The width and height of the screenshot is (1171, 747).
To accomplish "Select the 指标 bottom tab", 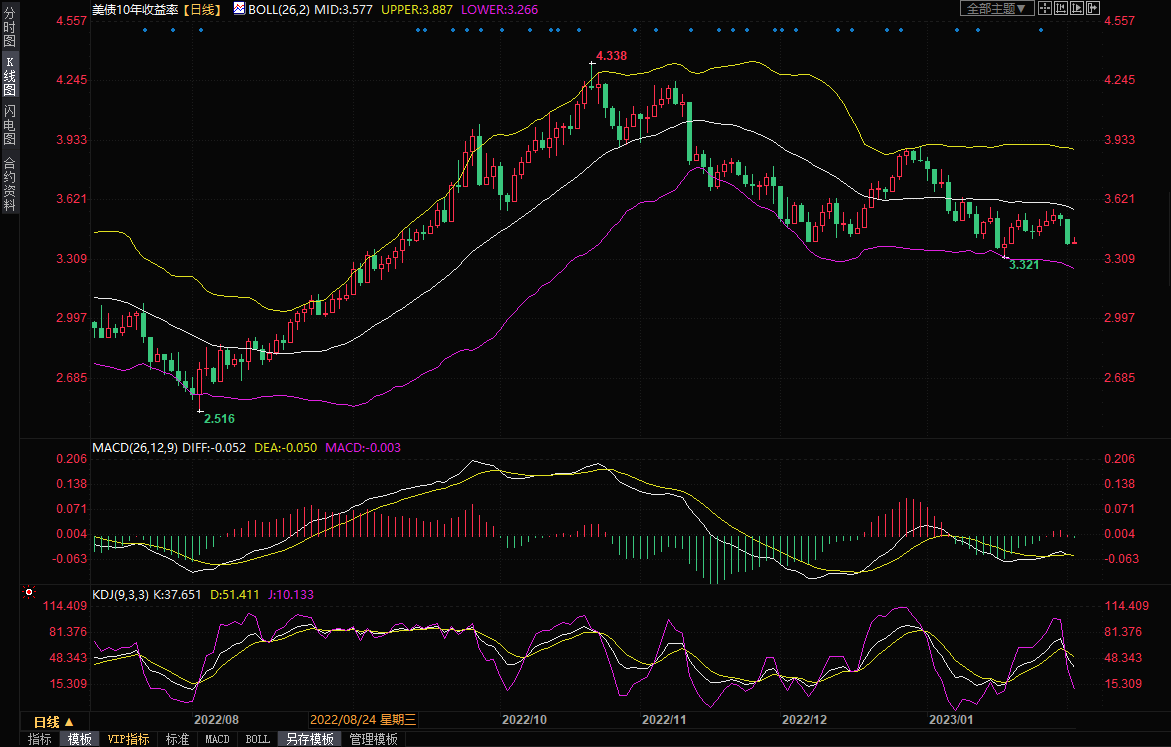I will (40, 739).
